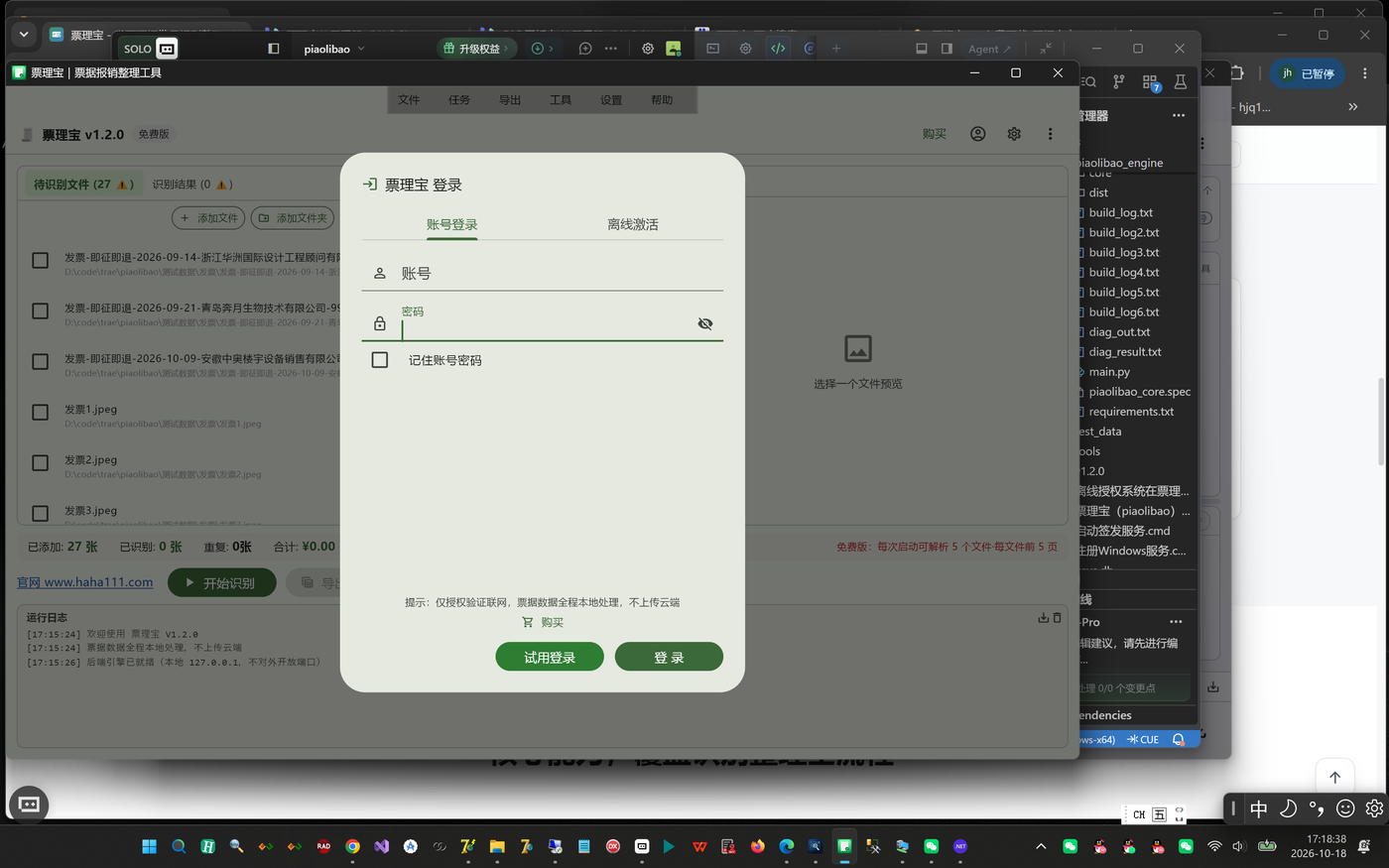Screen dimensions: 1389x868
Task: Click the 购买 link in app header
Action: click(935, 134)
